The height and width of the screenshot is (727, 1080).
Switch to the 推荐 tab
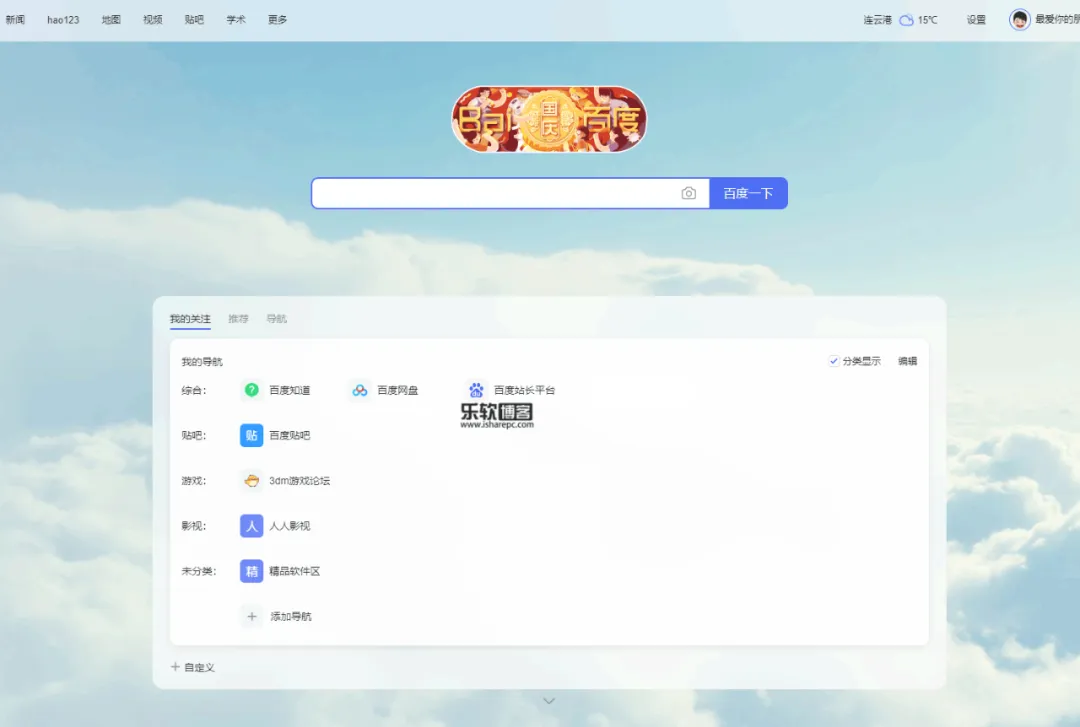tap(238, 318)
